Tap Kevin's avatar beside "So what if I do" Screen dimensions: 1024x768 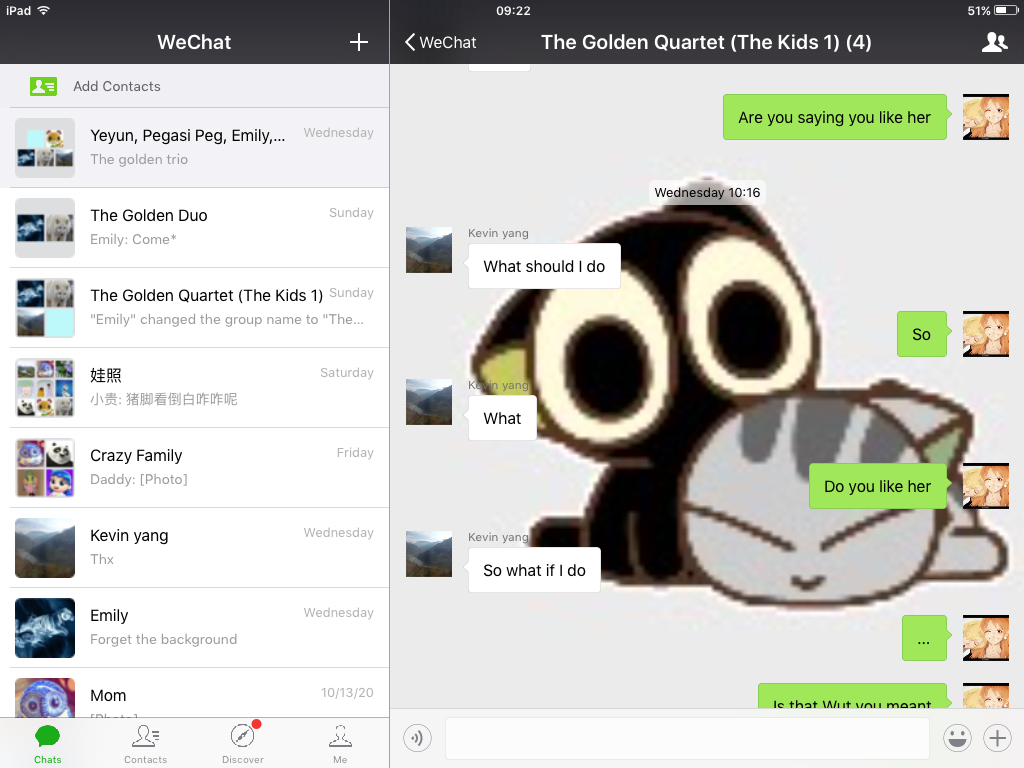point(429,554)
